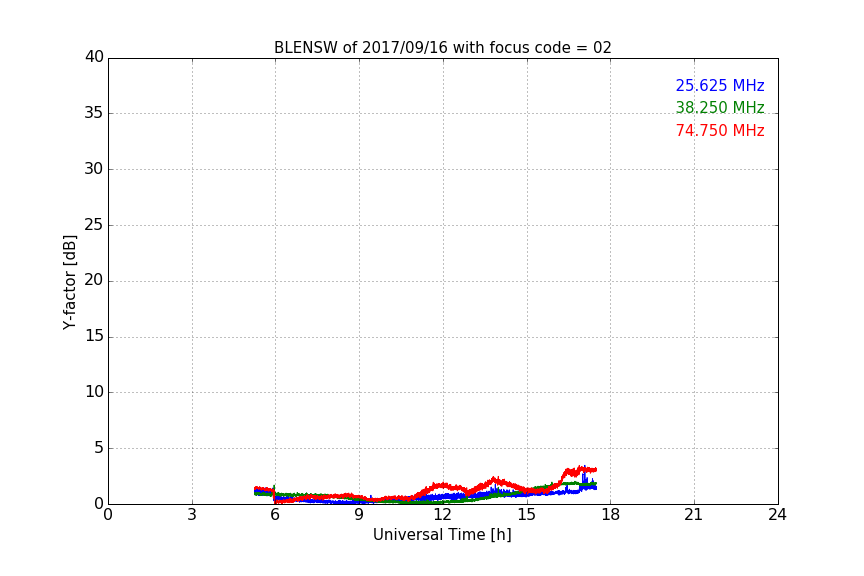Click the y-axis tick label 35
864x576 pixels.
coord(94,113)
